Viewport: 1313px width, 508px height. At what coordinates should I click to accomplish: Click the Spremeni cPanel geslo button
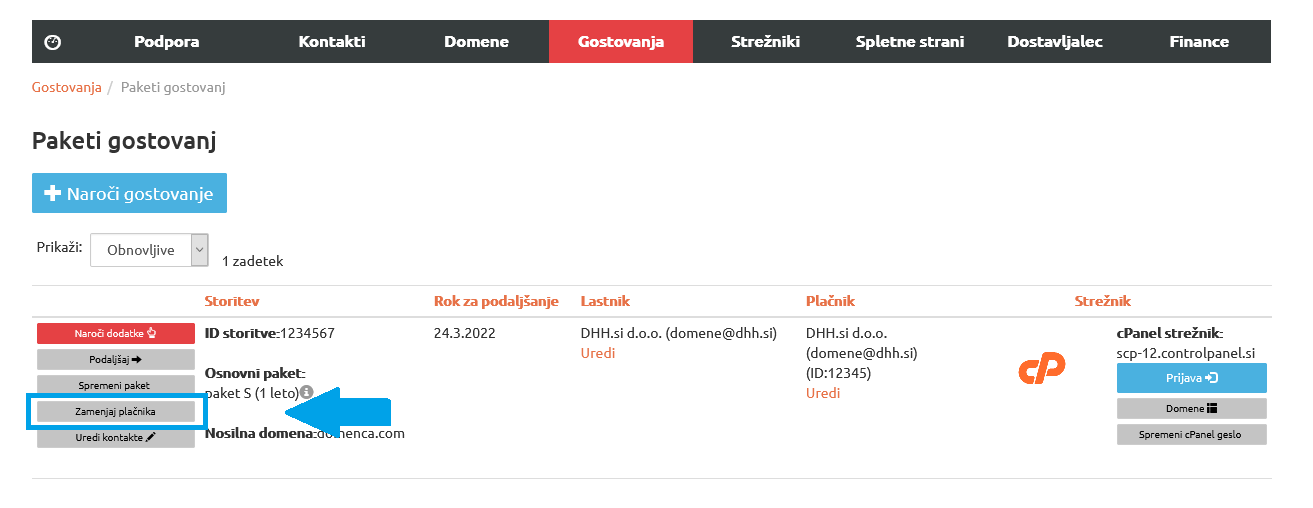1191,435
